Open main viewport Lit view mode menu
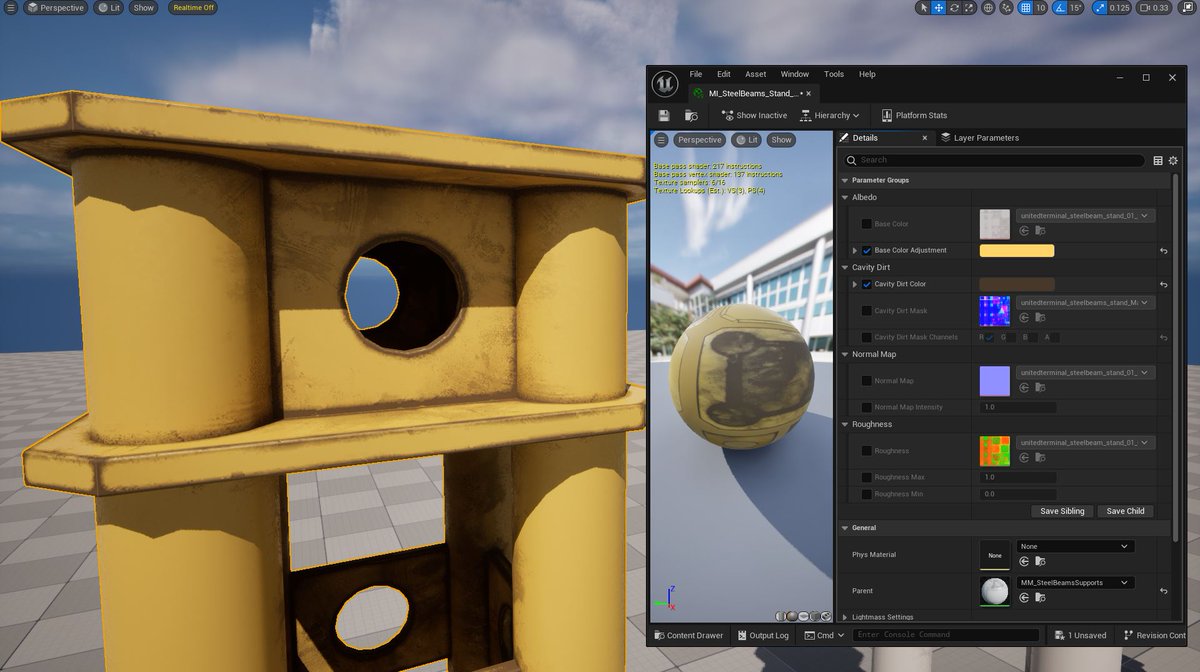The image size is (1200, 672). 109,7
